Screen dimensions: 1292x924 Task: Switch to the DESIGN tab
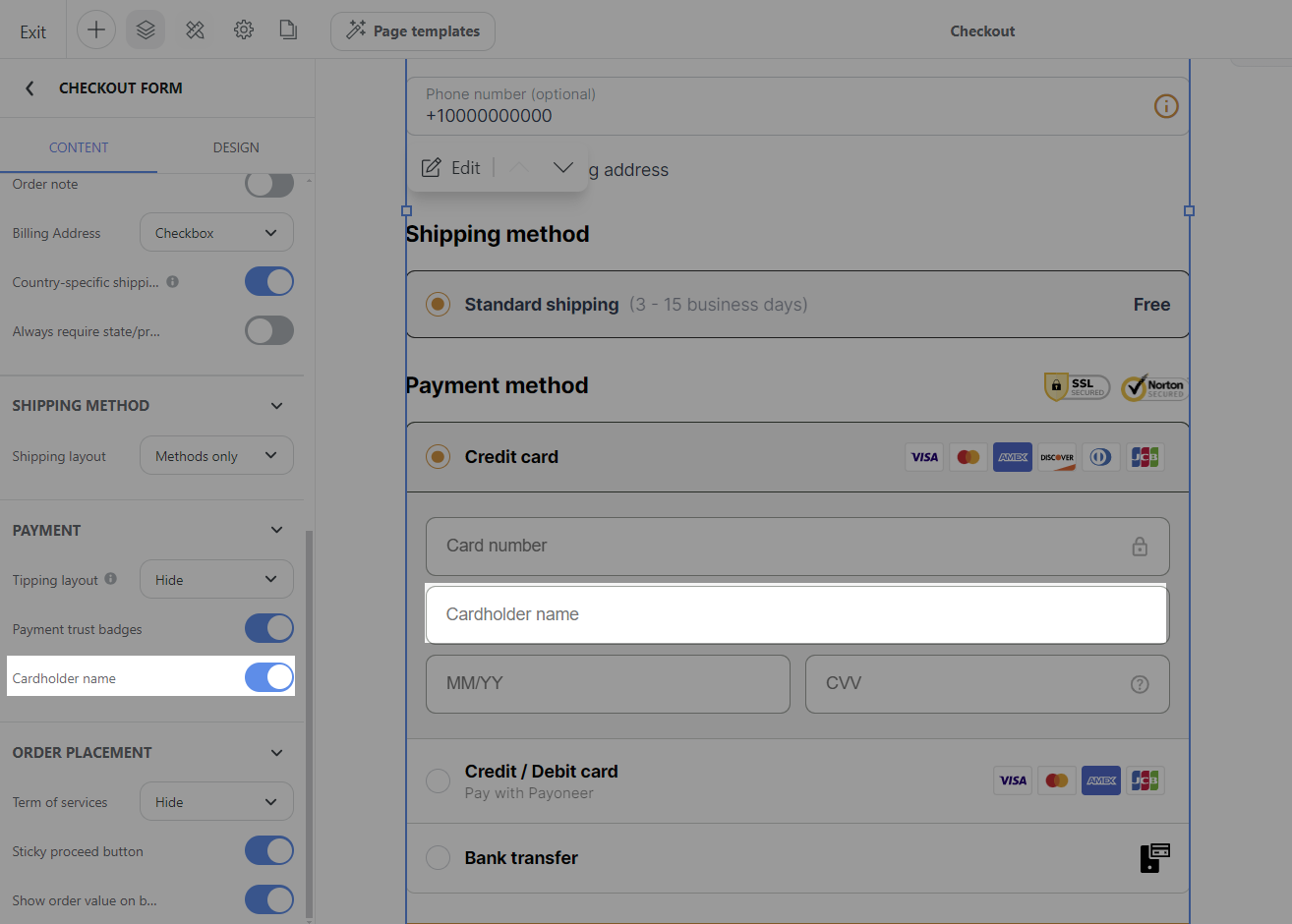coord(236,147)
